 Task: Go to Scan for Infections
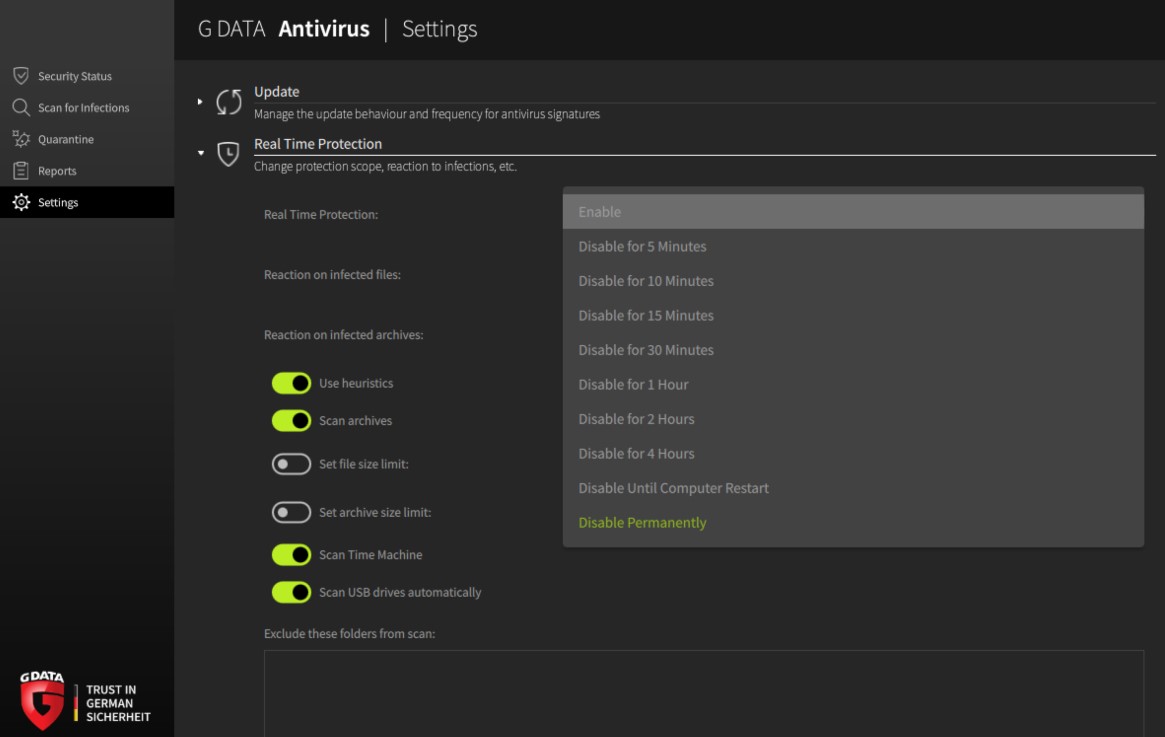87,108
